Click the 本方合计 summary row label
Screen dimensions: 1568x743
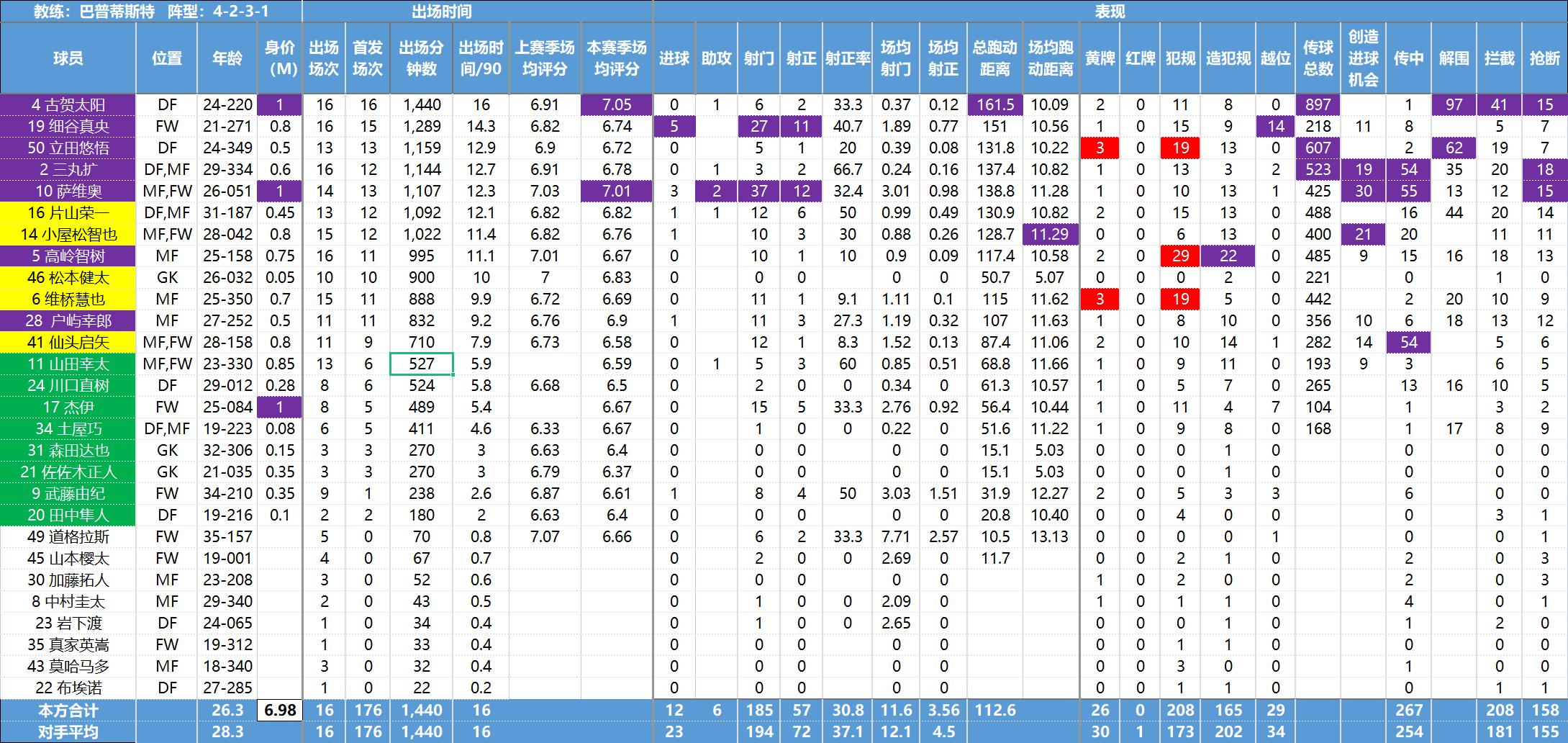(68, 711)
